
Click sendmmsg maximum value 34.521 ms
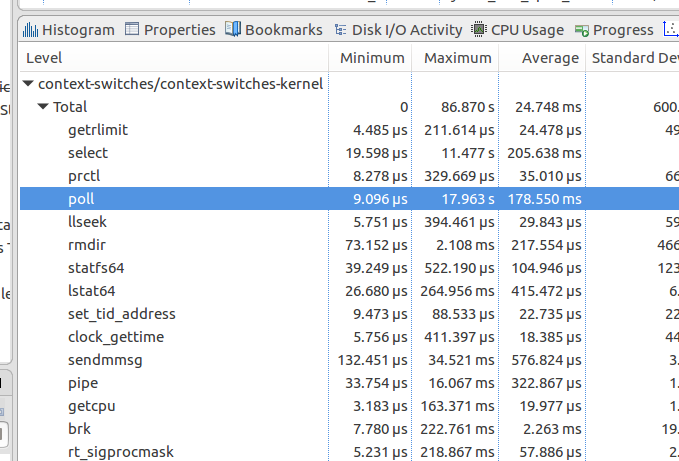(461, 360)
